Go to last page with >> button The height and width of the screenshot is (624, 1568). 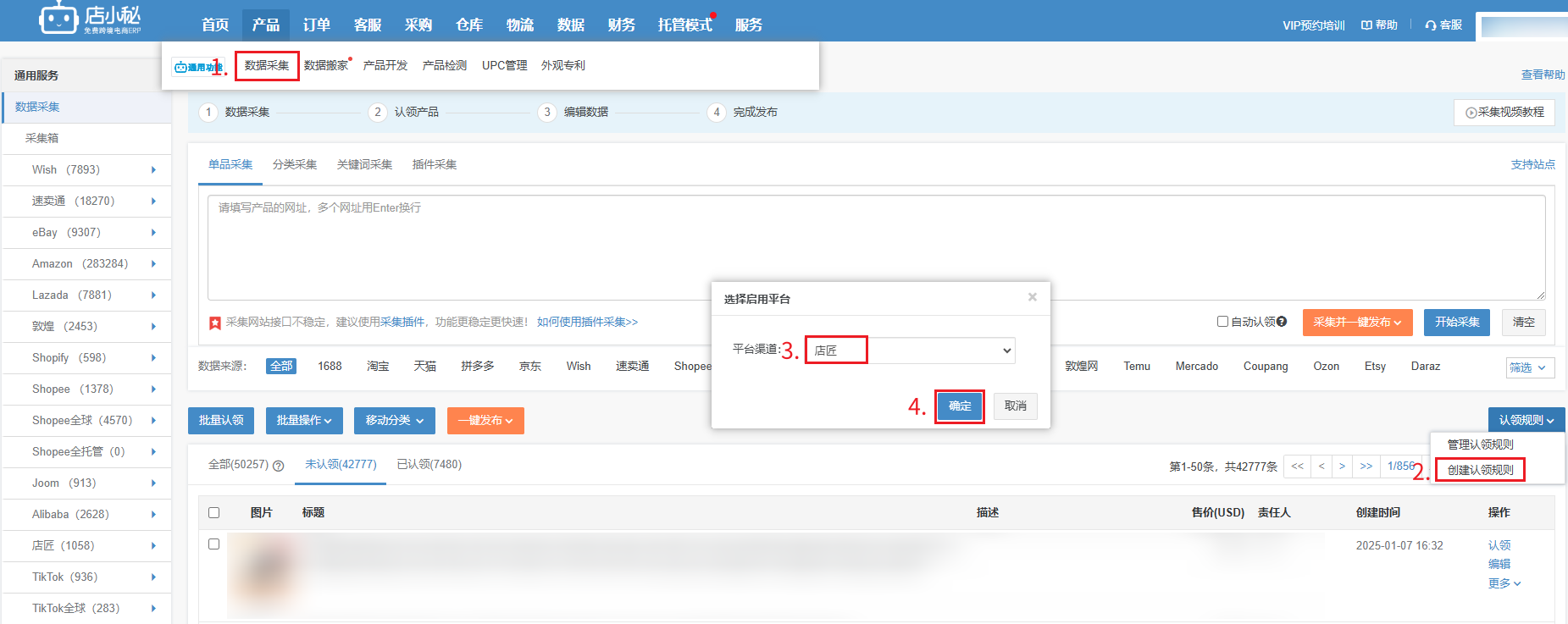click(1366, 467)
